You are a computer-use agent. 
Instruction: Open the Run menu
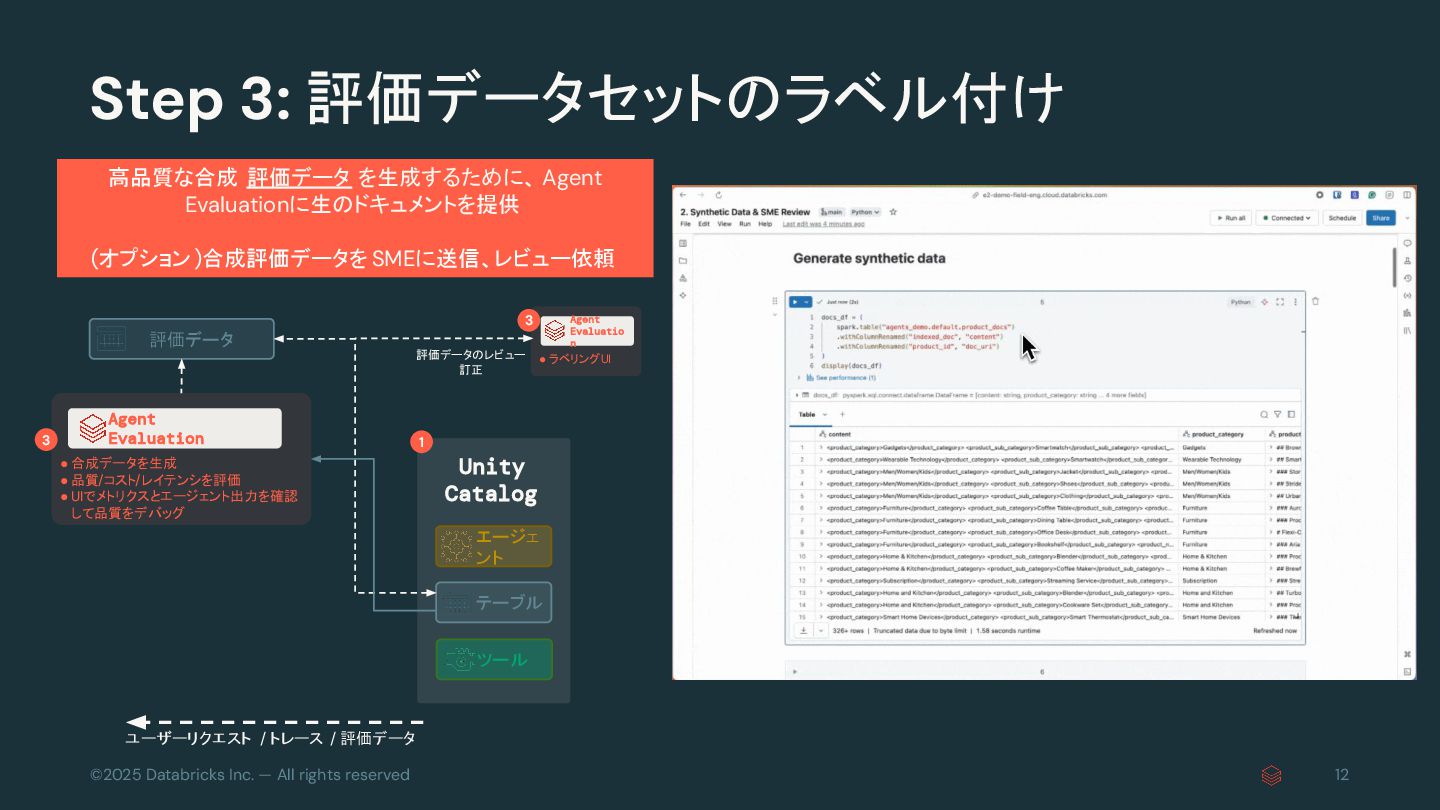point(745,224)
